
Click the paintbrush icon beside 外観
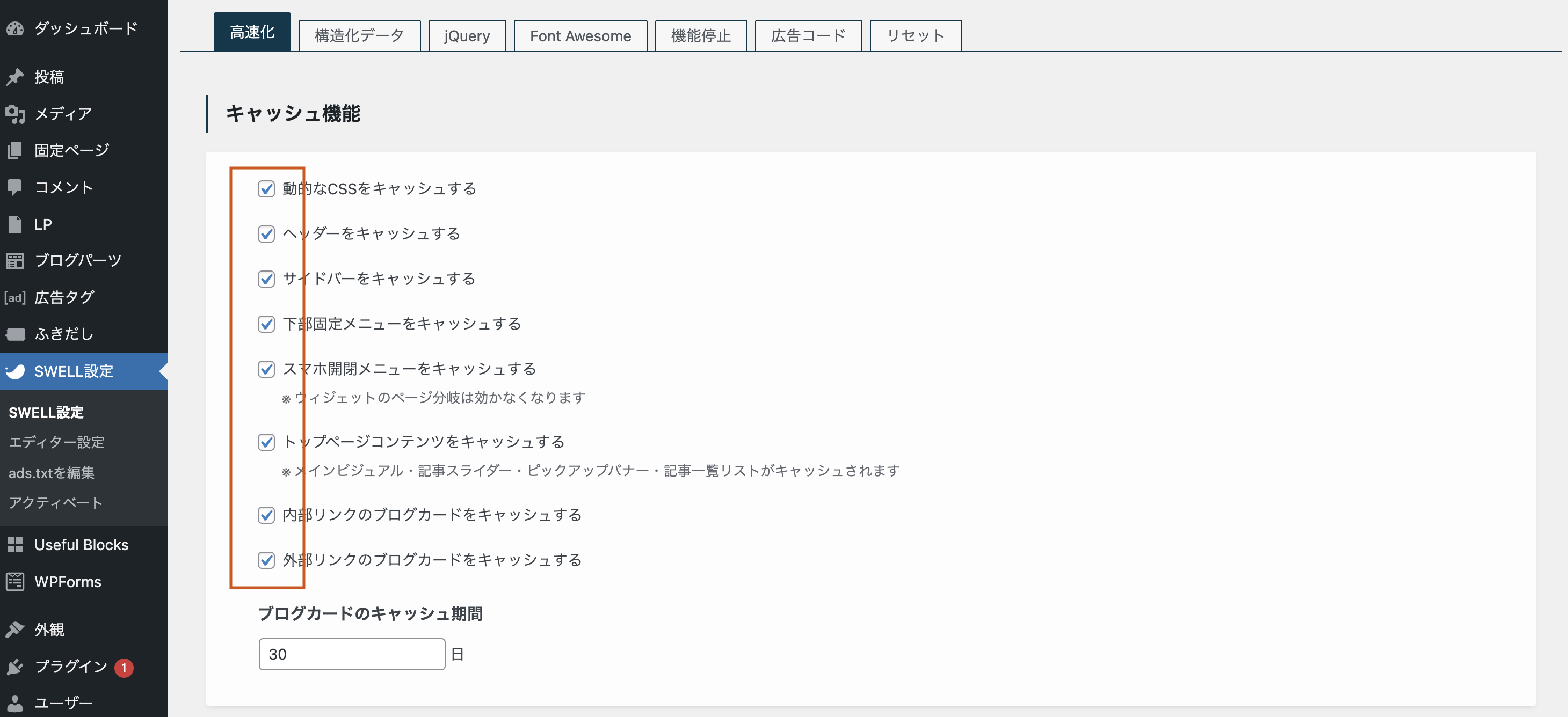point(15,630)
